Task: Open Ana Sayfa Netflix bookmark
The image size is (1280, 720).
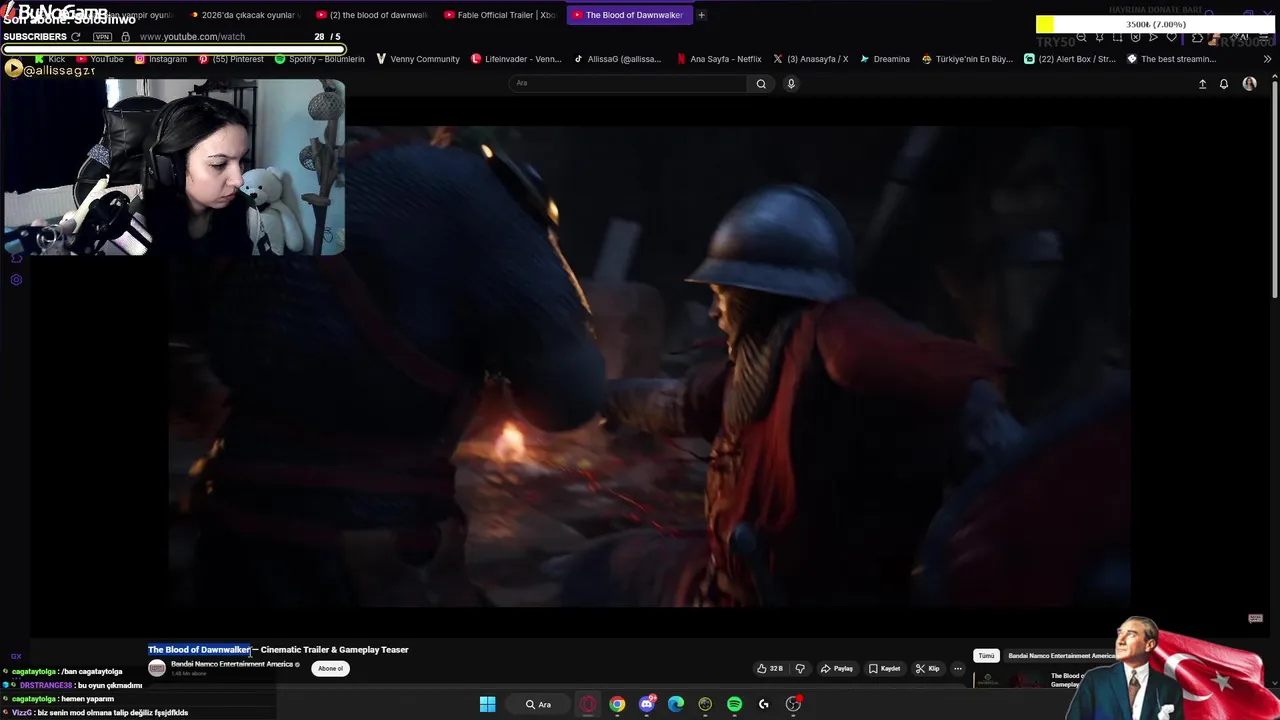Action: tap(718, 59)
